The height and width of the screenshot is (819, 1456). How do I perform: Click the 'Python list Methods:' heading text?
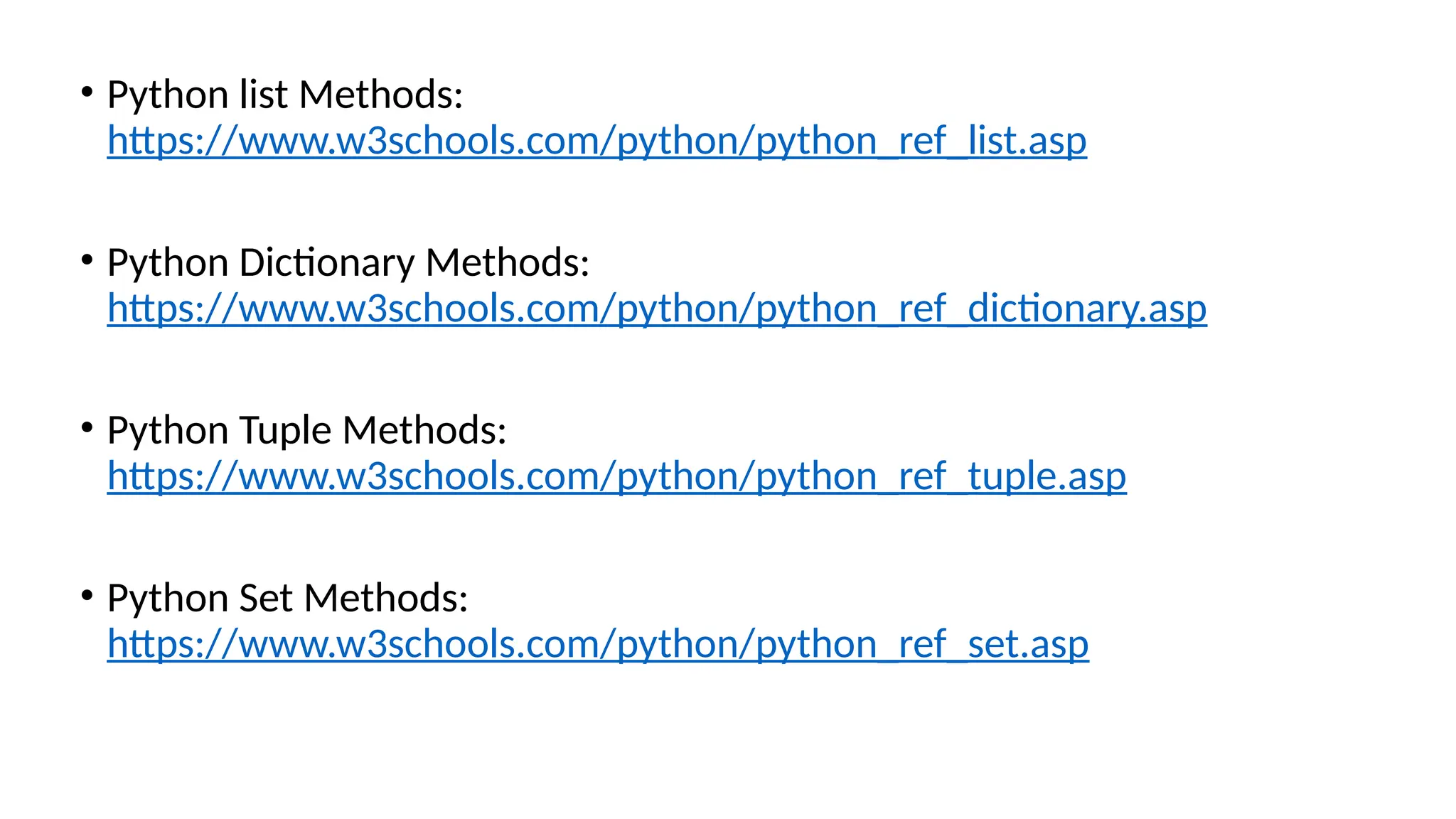284,95
